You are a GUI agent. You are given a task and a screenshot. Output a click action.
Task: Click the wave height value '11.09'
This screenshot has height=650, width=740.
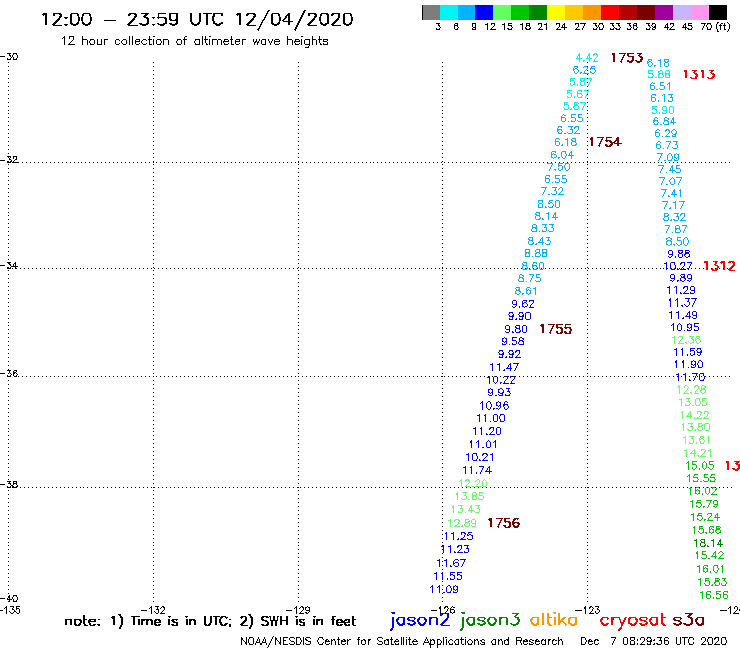coord(444,590)
